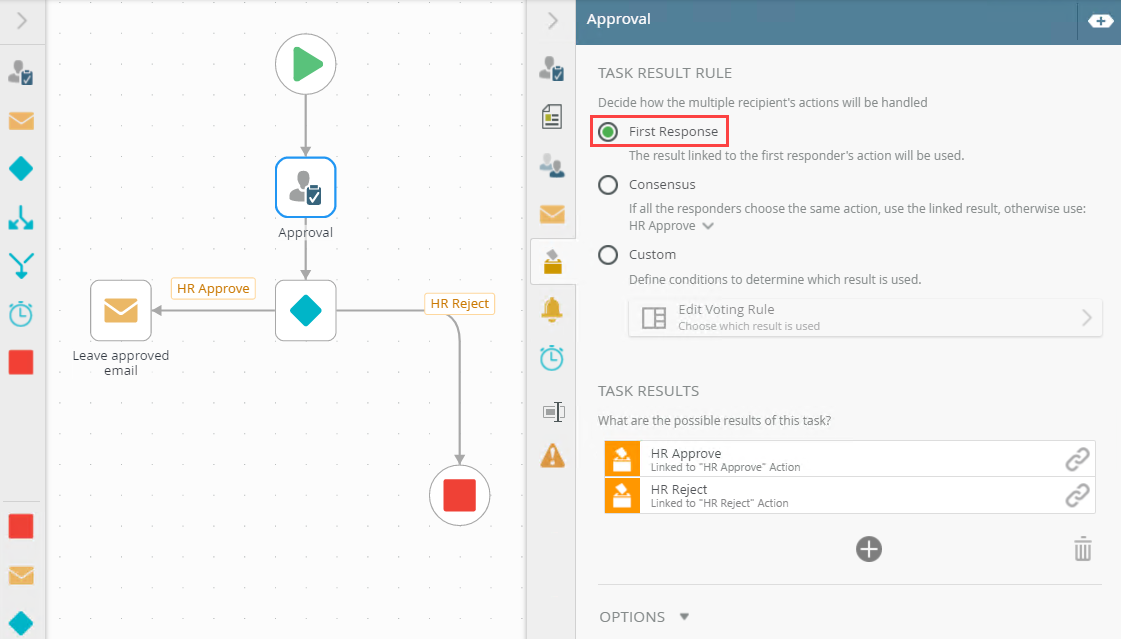This screenshot has width=1121, height=639.
Task: Pick the top email tool in toolbox
Action: [x=21, y=121]
